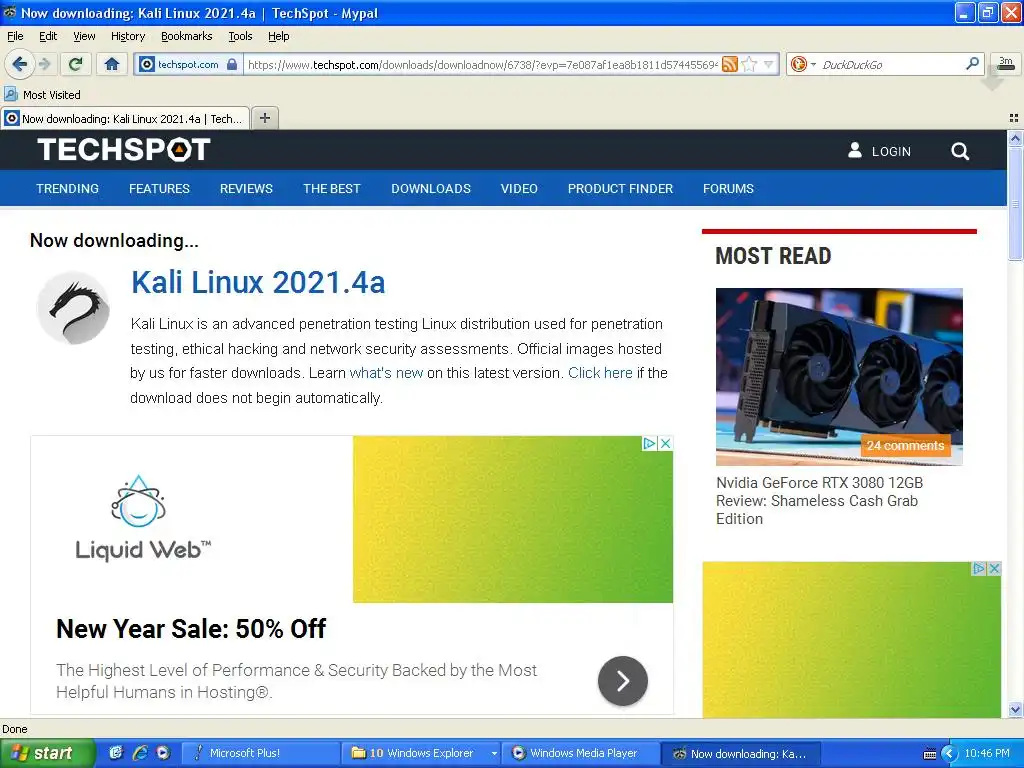1024x768 pixels.
Task: Expand the 10 Windows Explorer taskbar group
Action: pos(422,753)
